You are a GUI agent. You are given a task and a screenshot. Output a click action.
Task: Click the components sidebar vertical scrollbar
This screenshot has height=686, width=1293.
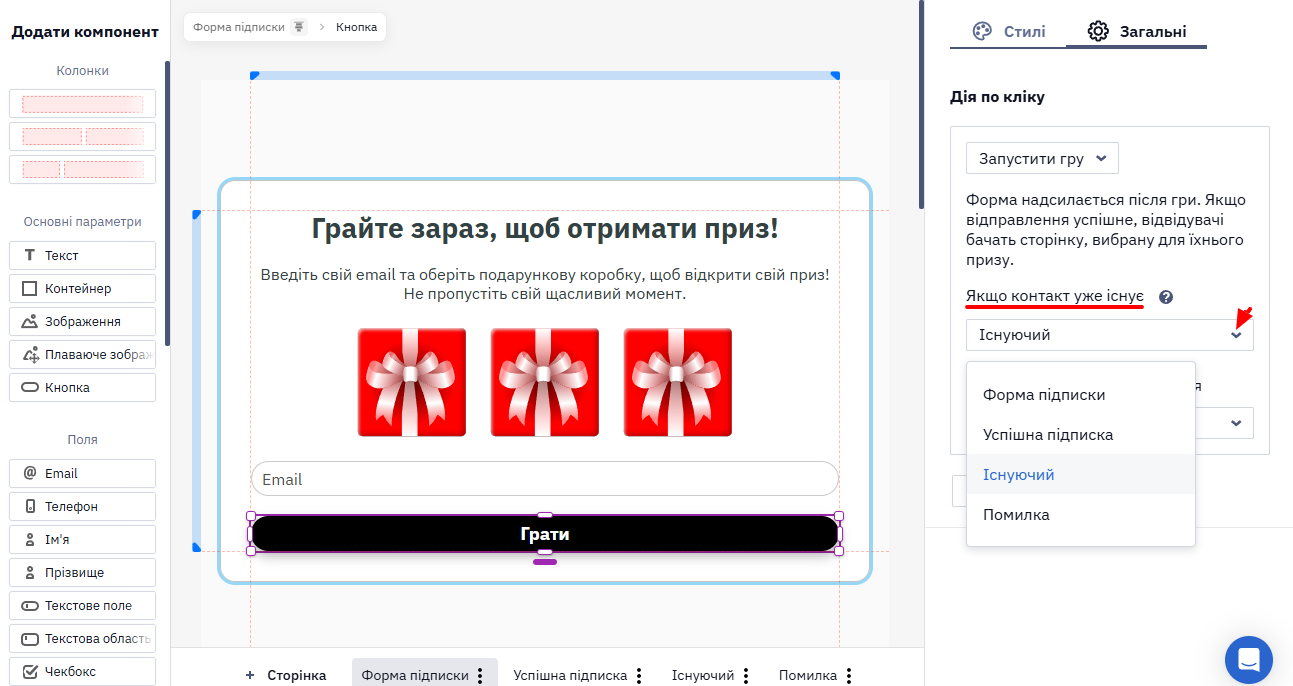[x=167, y=203]
